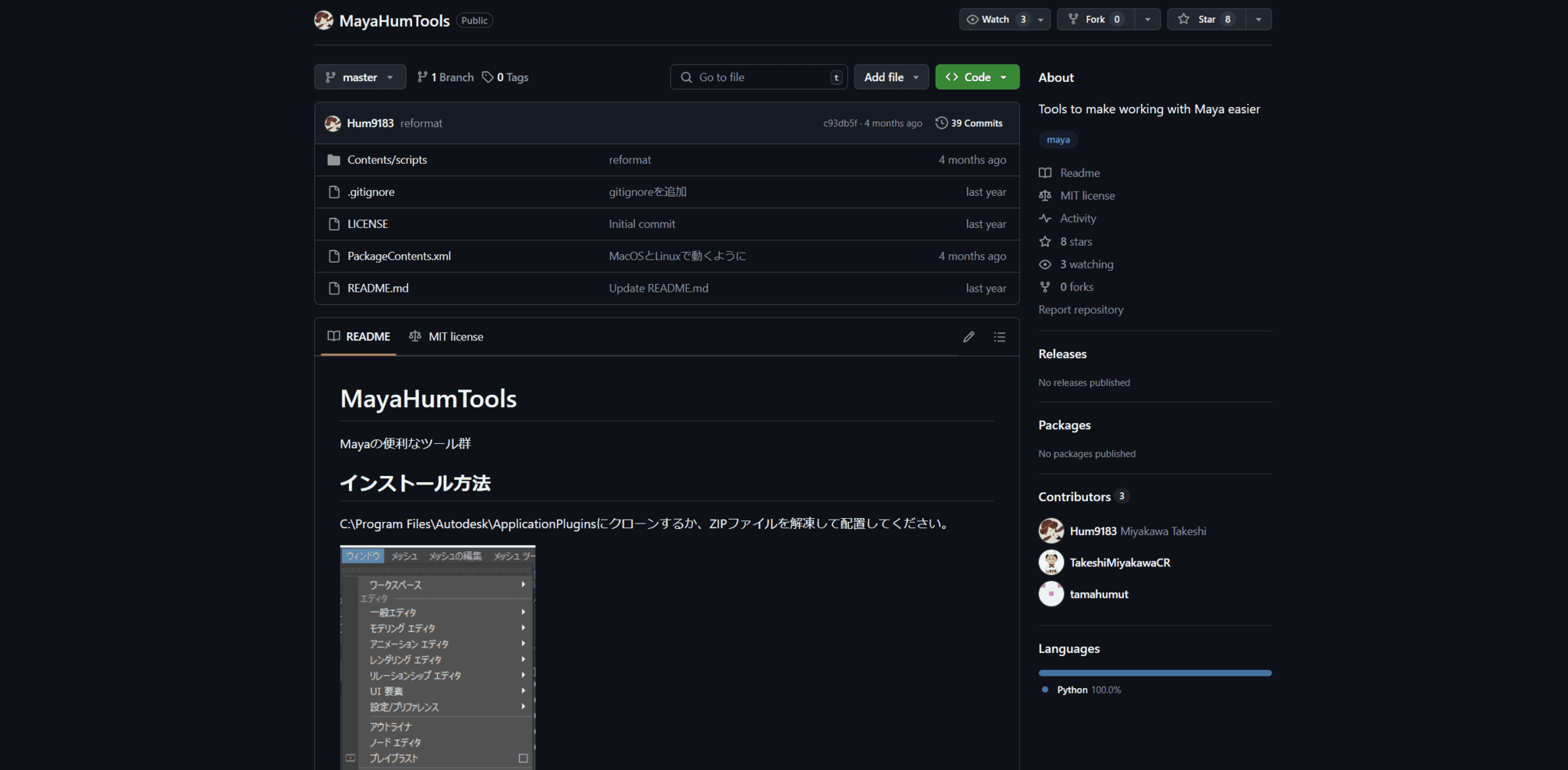
Task: Open the 'MacOSとLinuxで動くように' commit message
Action: click(x=678, y=256)
